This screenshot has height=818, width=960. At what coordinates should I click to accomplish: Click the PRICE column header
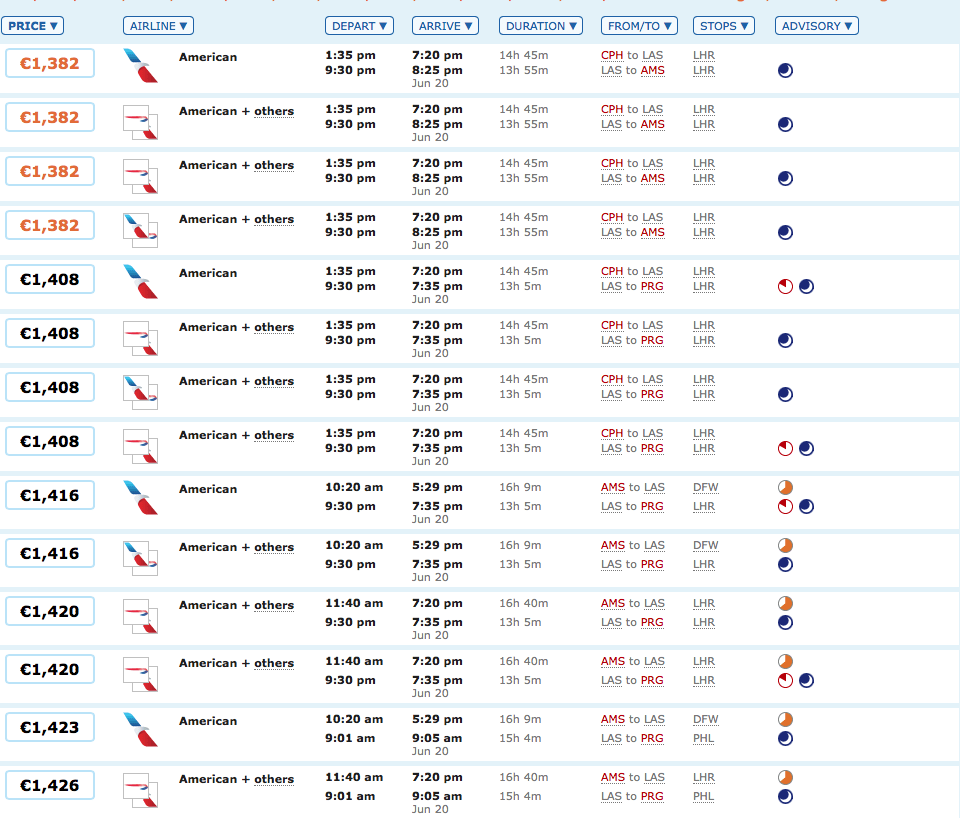33,26
